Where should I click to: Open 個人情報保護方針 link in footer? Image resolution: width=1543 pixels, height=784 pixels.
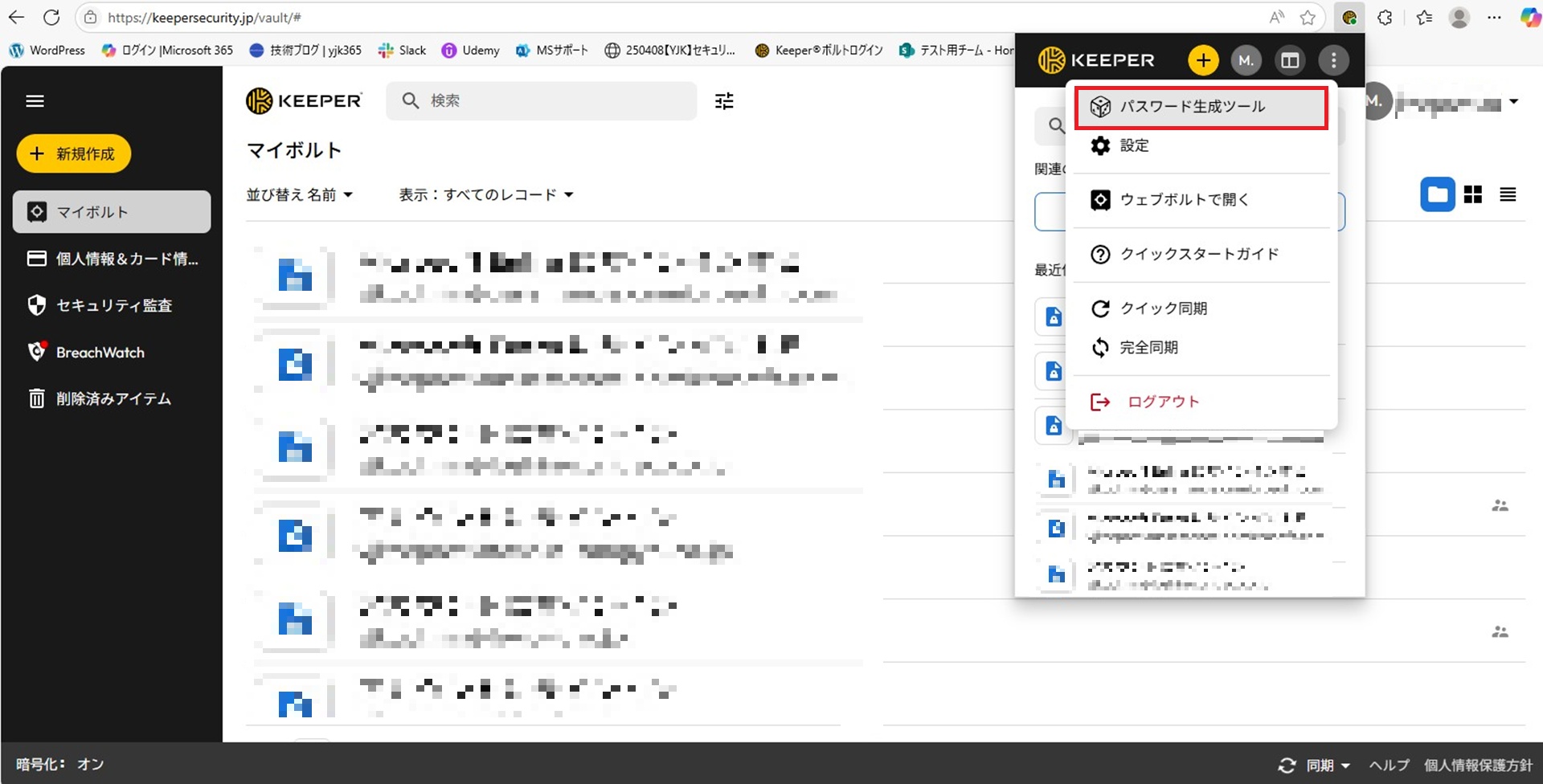(x=1477, y=766)
